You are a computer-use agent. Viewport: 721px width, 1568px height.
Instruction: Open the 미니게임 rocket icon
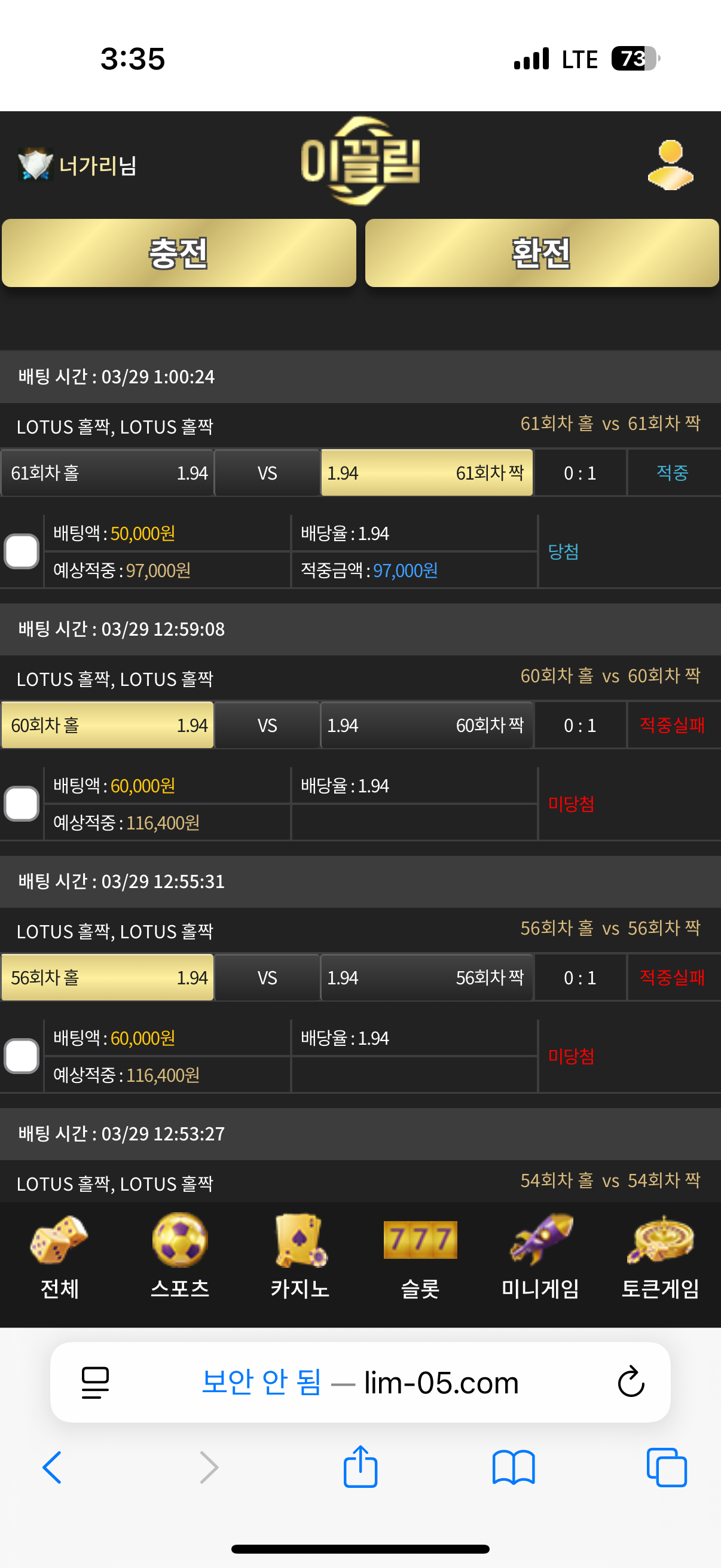tap(540, 1238)
